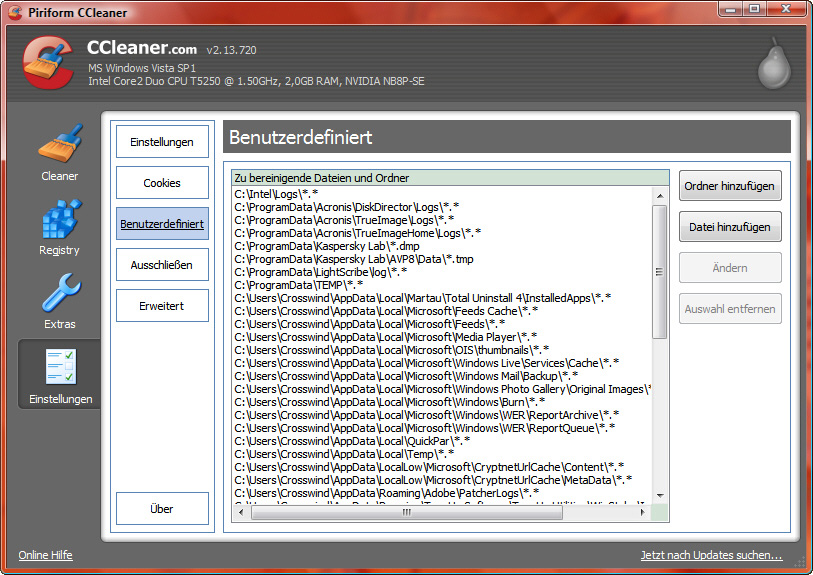This screenshot has height=575, width=813.
Task: Open the Registry section icon
Action: tap(59, 219)
